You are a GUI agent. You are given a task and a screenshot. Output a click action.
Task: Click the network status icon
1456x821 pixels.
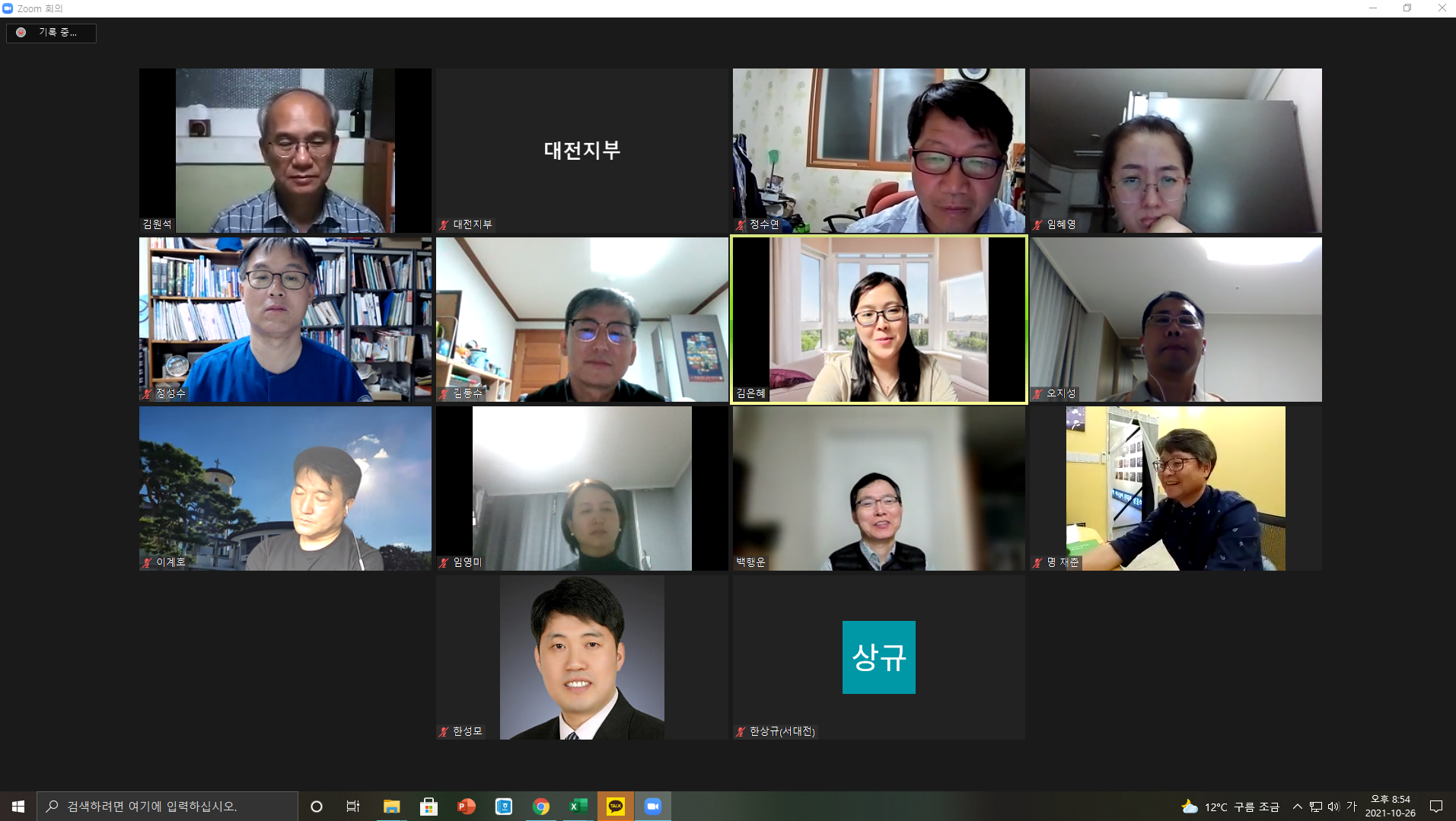pyautogui.click(x=1316, y=807)
